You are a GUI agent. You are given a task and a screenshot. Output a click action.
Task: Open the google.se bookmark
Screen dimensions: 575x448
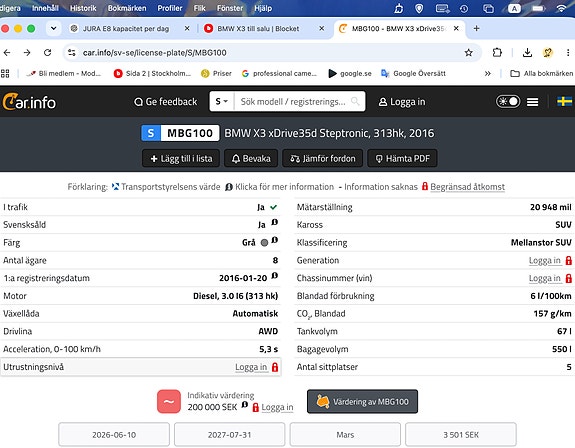[x=350, y=74]
